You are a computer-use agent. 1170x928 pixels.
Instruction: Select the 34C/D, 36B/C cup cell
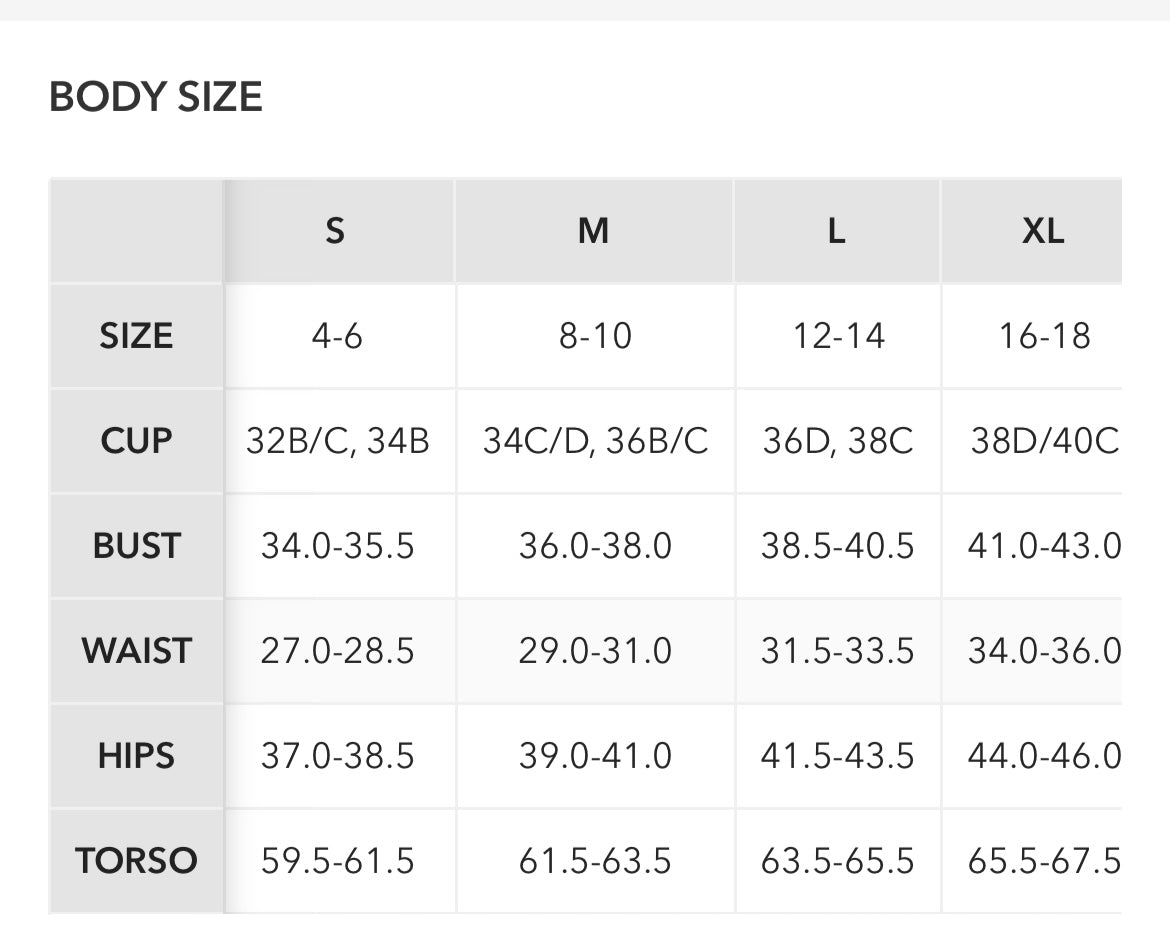tap(595, 441)
